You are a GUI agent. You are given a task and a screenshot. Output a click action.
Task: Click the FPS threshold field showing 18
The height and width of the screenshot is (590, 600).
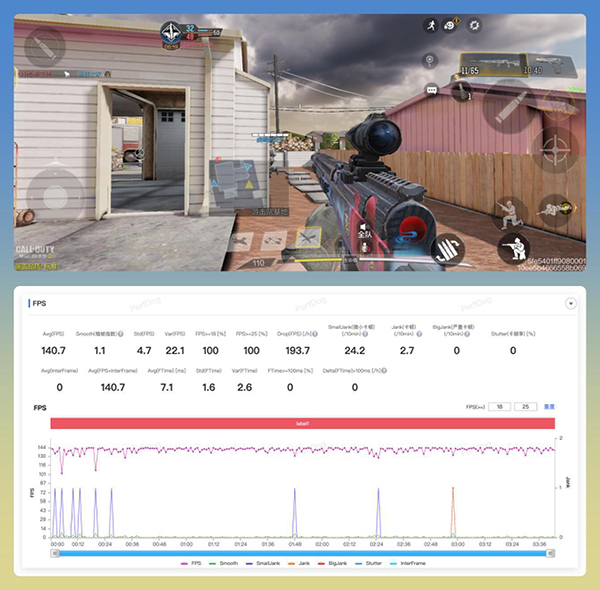[501, 407]
